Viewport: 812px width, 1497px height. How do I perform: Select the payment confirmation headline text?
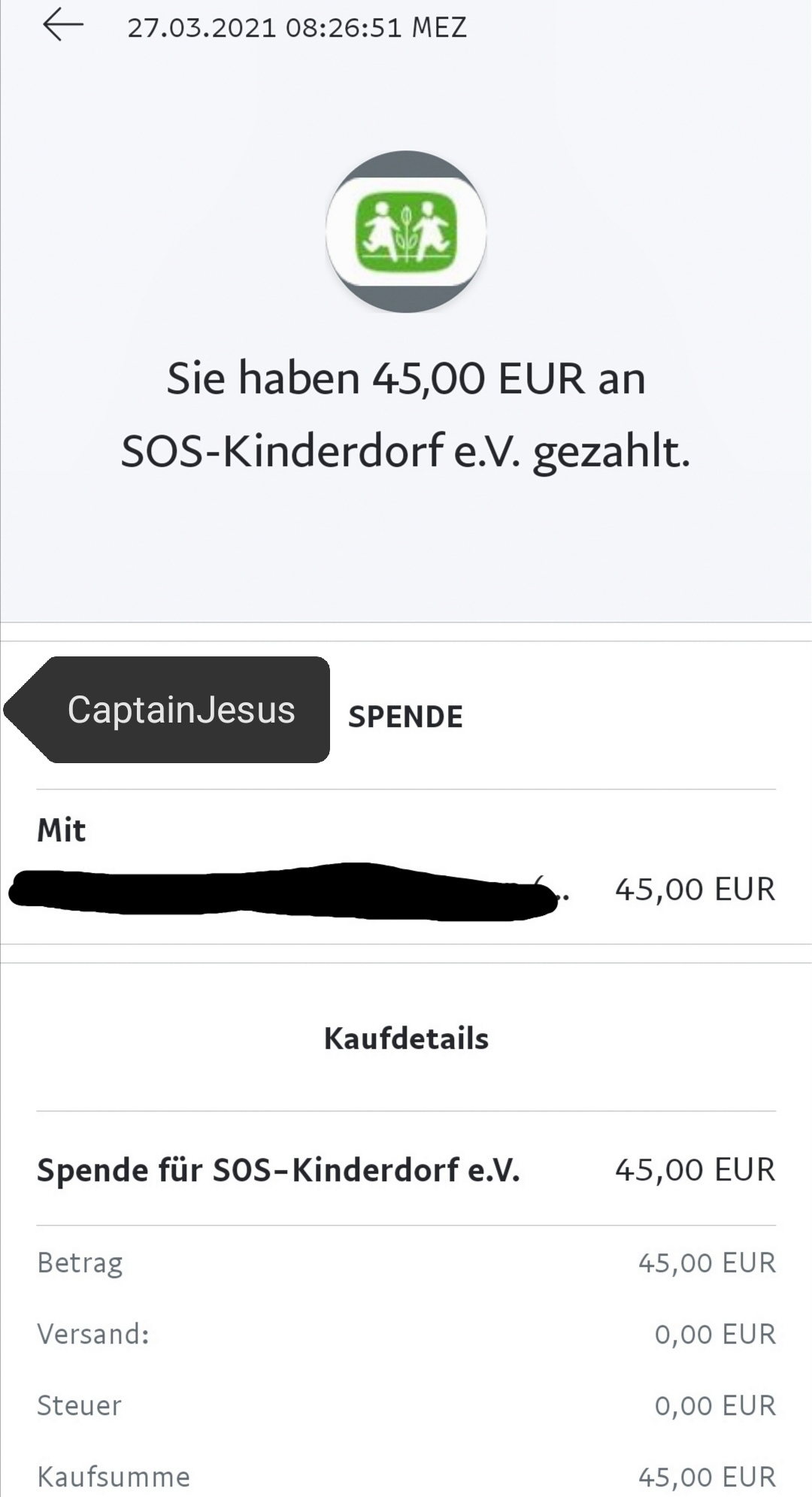click(x=406, y=414)
